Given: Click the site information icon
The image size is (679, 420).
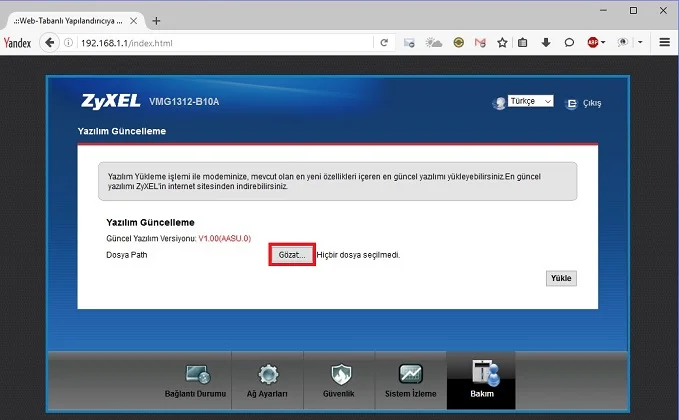Looking at the screenshot, I should 68,42.
